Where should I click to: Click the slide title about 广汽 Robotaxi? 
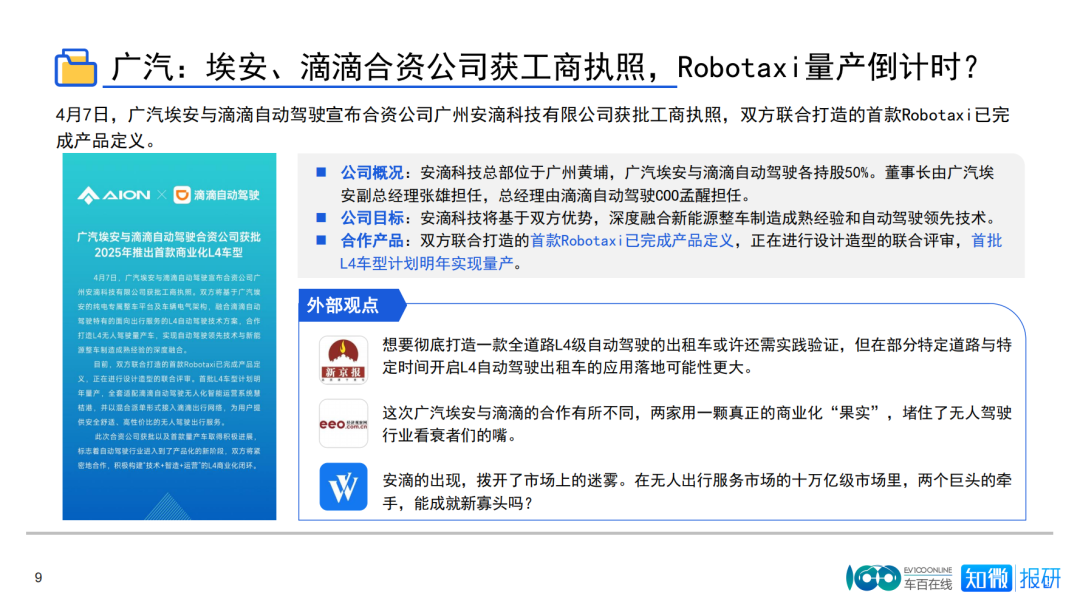point(544,68)
